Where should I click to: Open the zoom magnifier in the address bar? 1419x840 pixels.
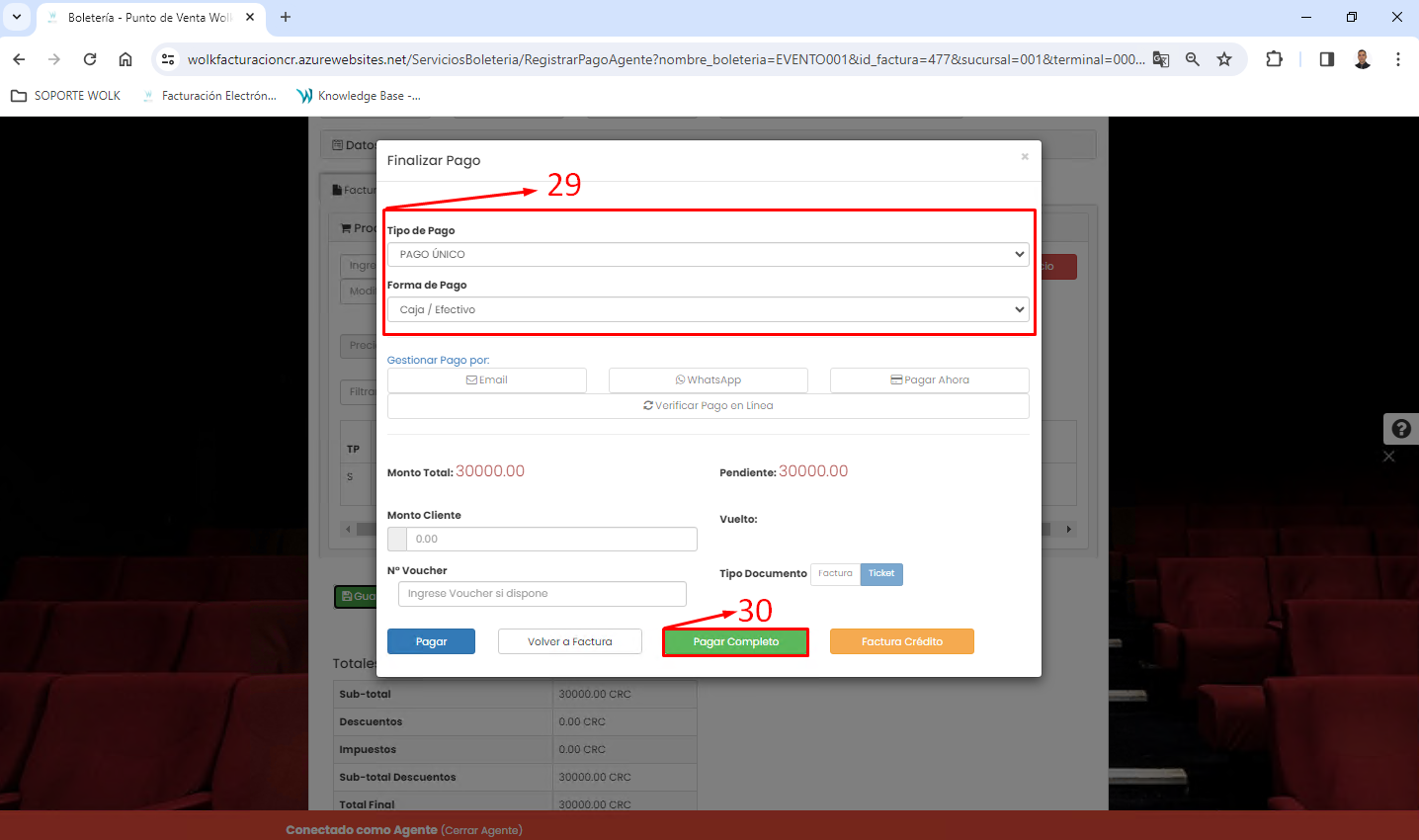[1193, 59]
